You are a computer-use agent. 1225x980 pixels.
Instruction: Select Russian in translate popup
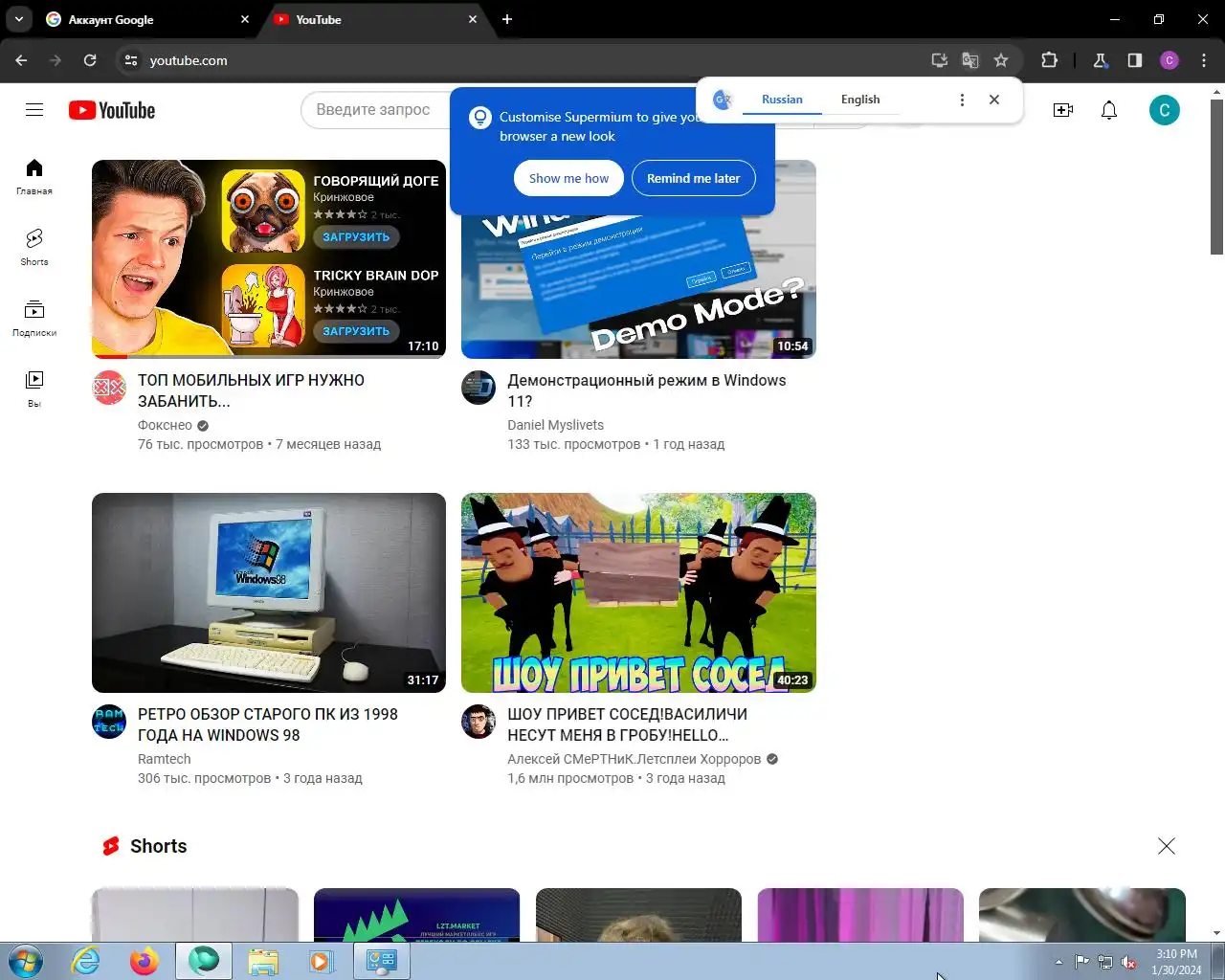coord(782,100)
